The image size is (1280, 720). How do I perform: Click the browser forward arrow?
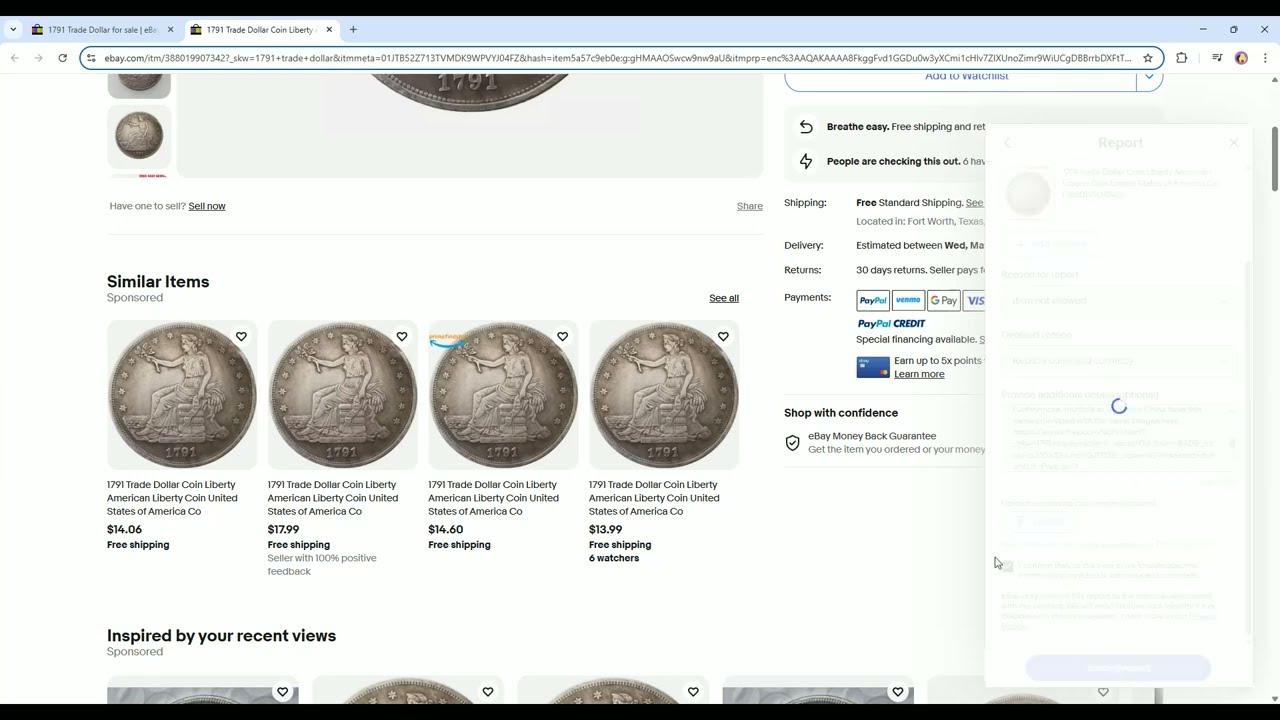coord(38,58)
